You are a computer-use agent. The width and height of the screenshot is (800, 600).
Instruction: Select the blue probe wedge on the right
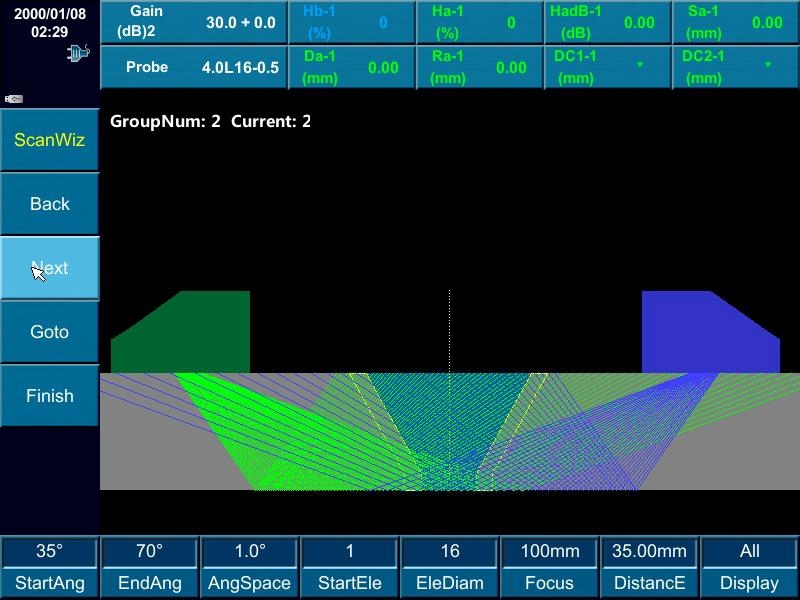709,333
